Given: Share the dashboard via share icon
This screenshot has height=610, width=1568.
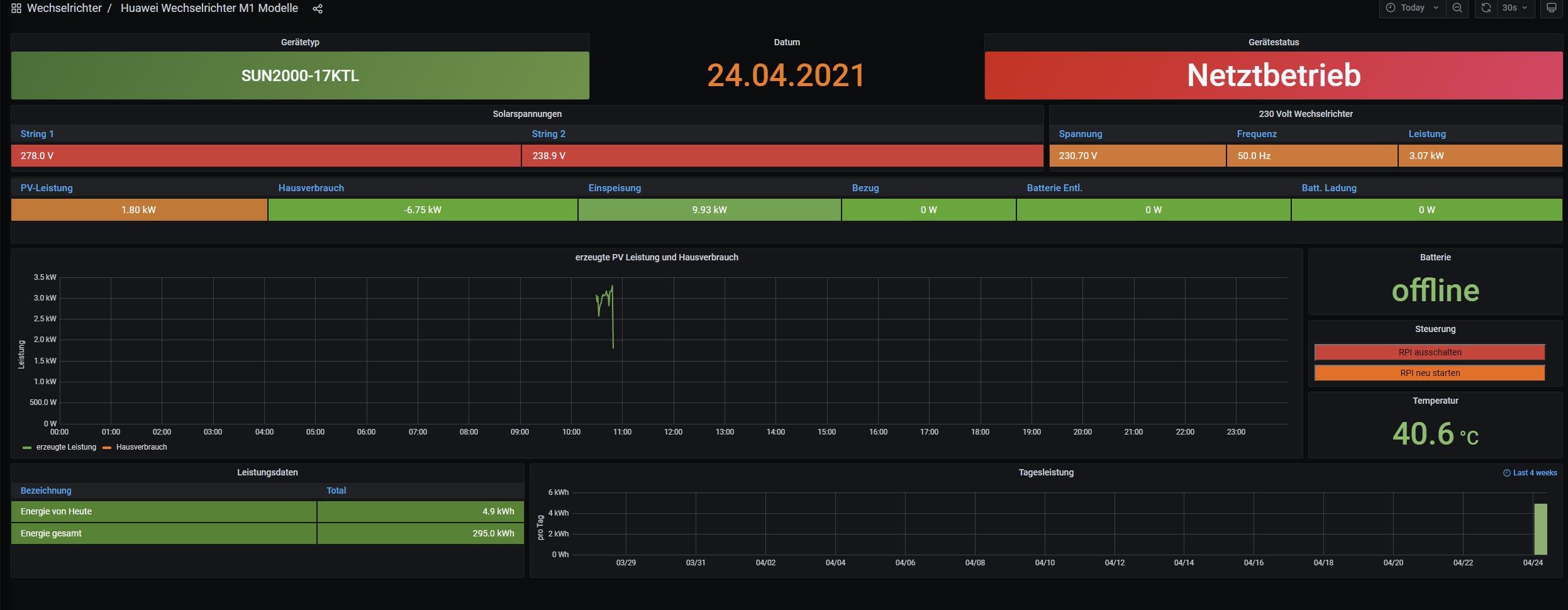Looking at the screenshot, I should pos(318,9).
